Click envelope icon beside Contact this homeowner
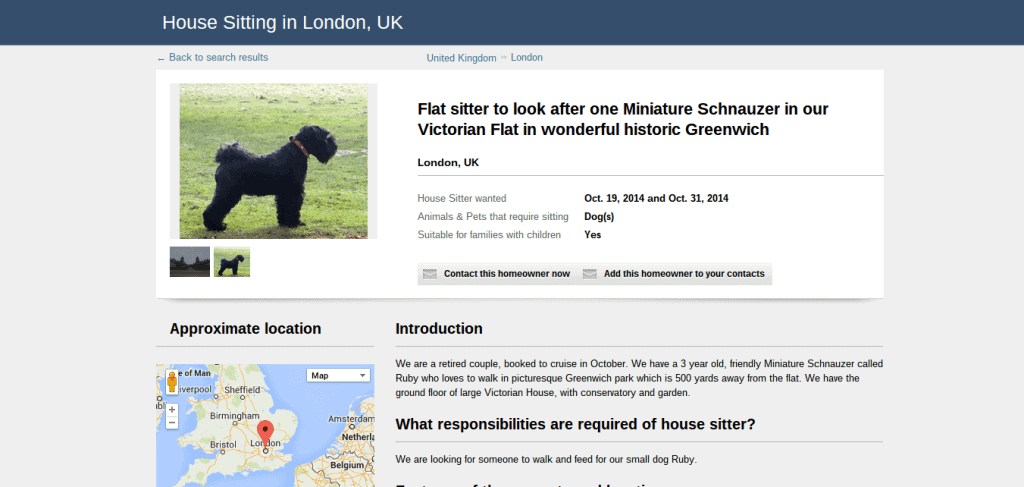The width and height of the screenshot is (1024, 487). click(430, 274)
